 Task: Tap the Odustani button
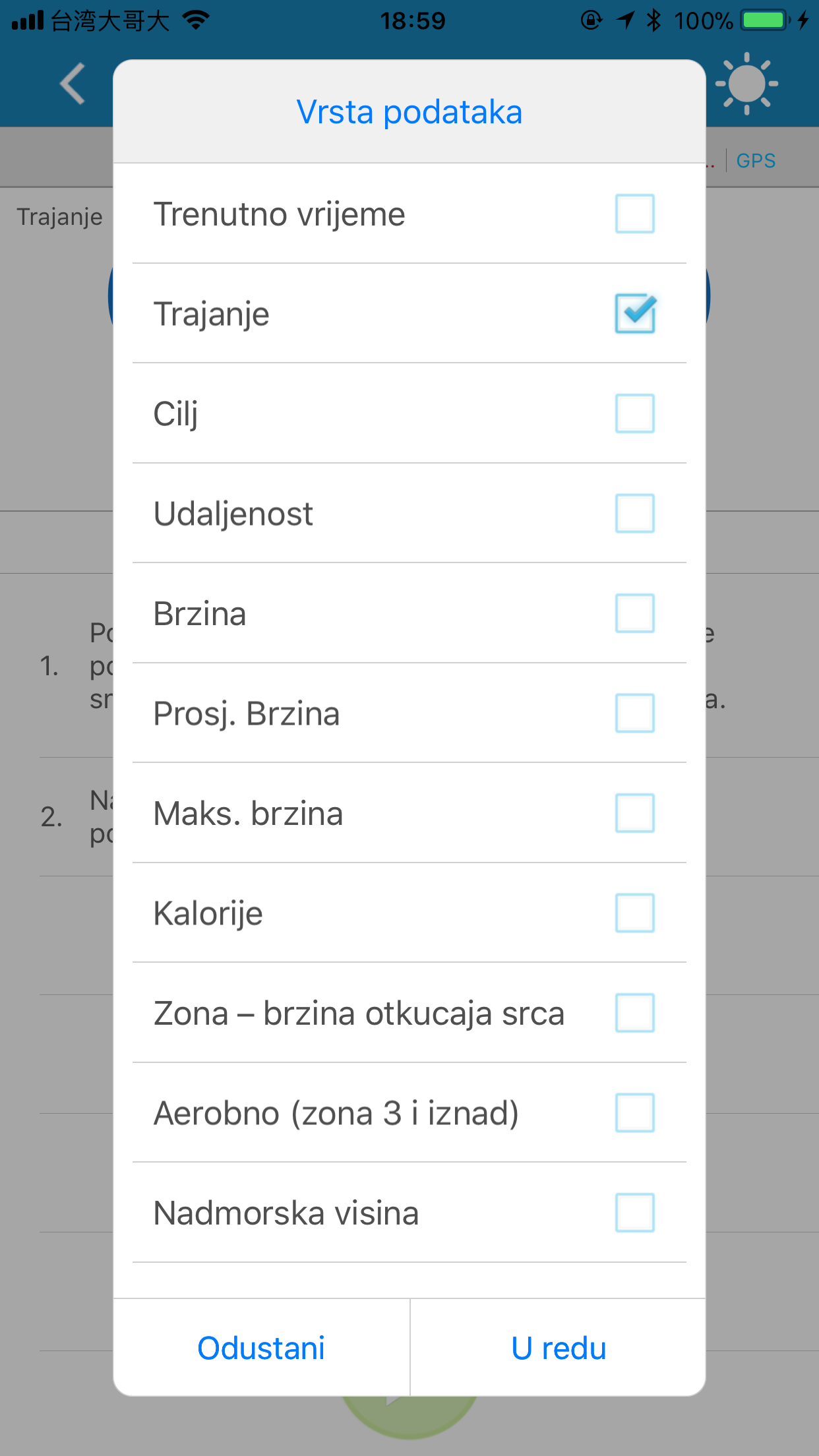click(x=261, y=1348)
